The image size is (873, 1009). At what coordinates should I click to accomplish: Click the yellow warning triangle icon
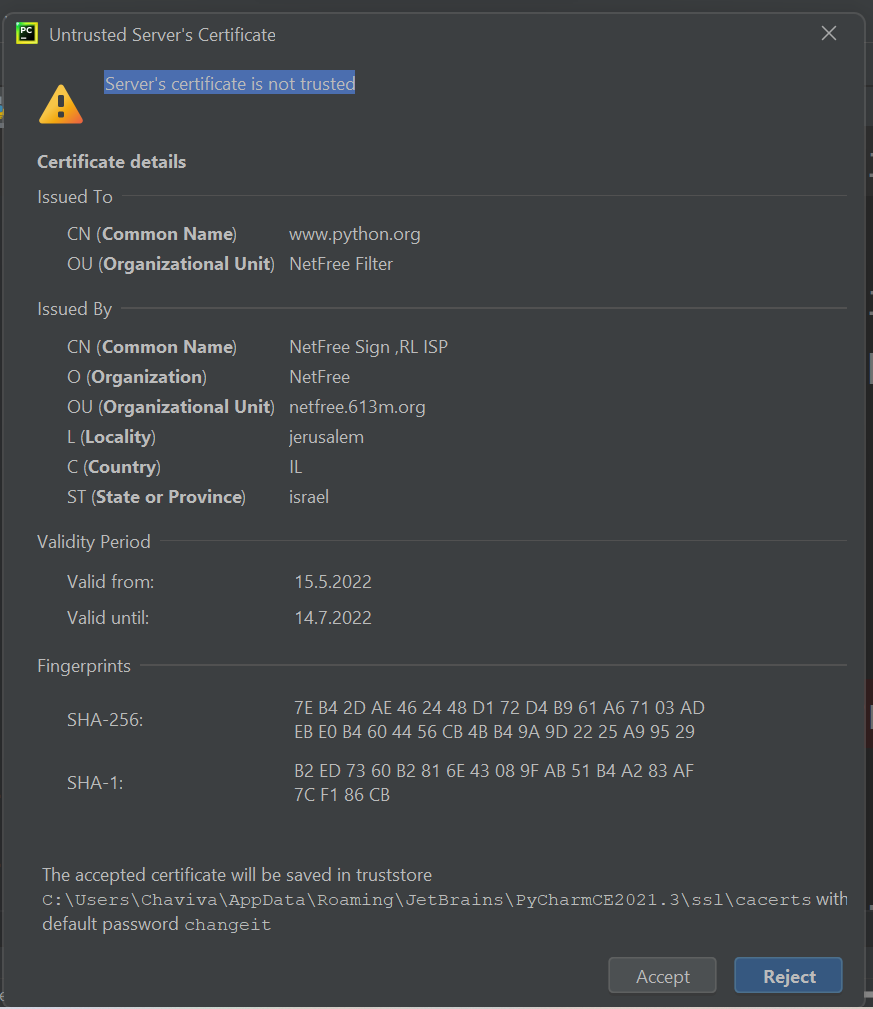coord(60,104)
